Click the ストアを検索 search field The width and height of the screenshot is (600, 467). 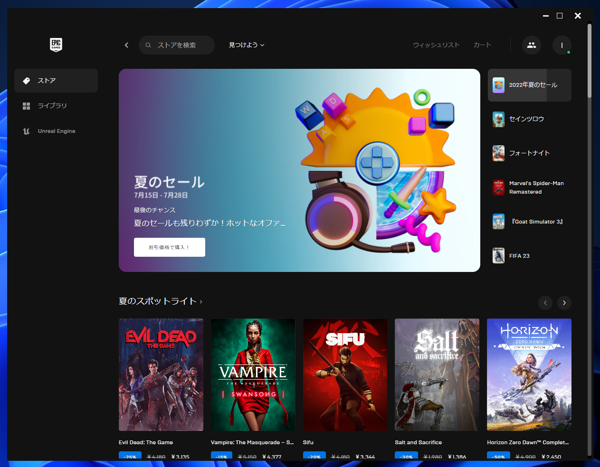(x=176, y=45)
